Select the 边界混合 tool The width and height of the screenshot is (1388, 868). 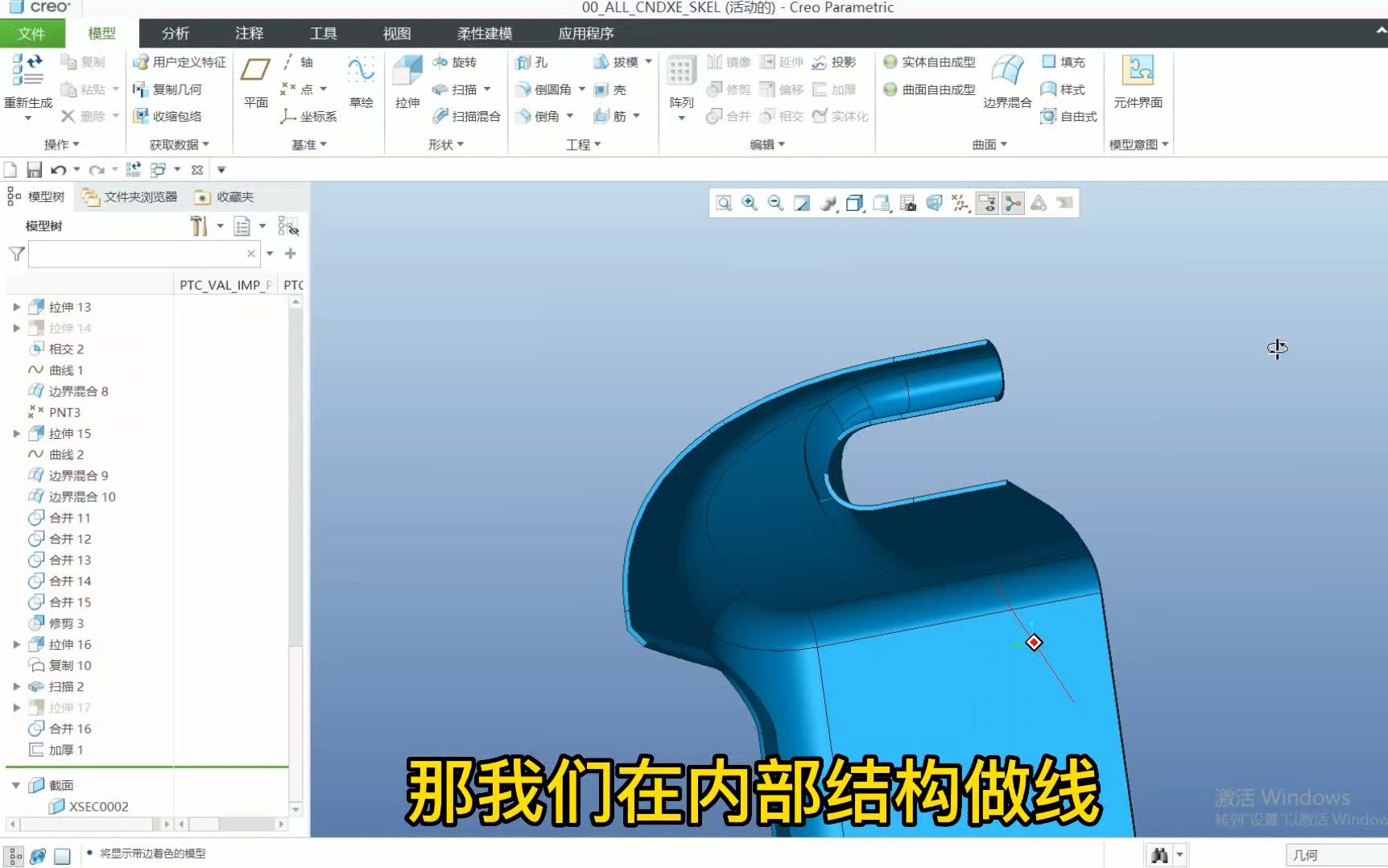(x=1007, y=83)
